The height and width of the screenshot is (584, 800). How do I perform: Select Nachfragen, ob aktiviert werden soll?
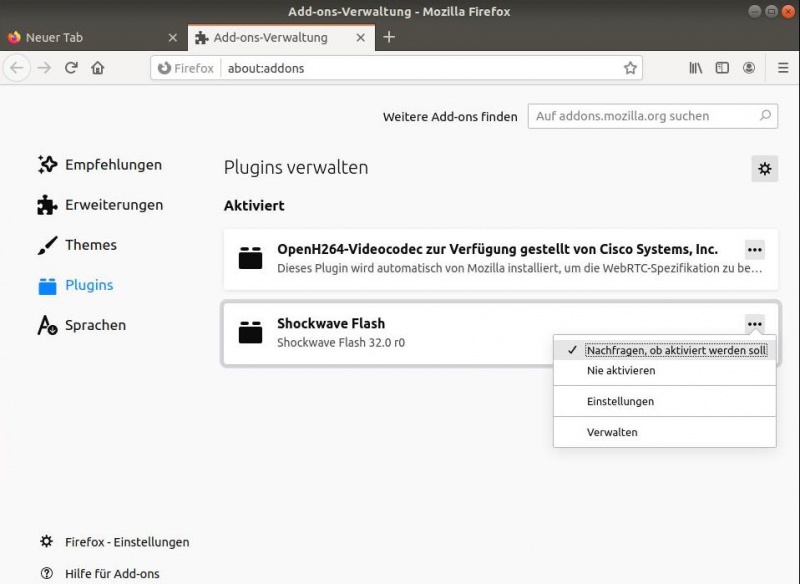pos(665,350)
